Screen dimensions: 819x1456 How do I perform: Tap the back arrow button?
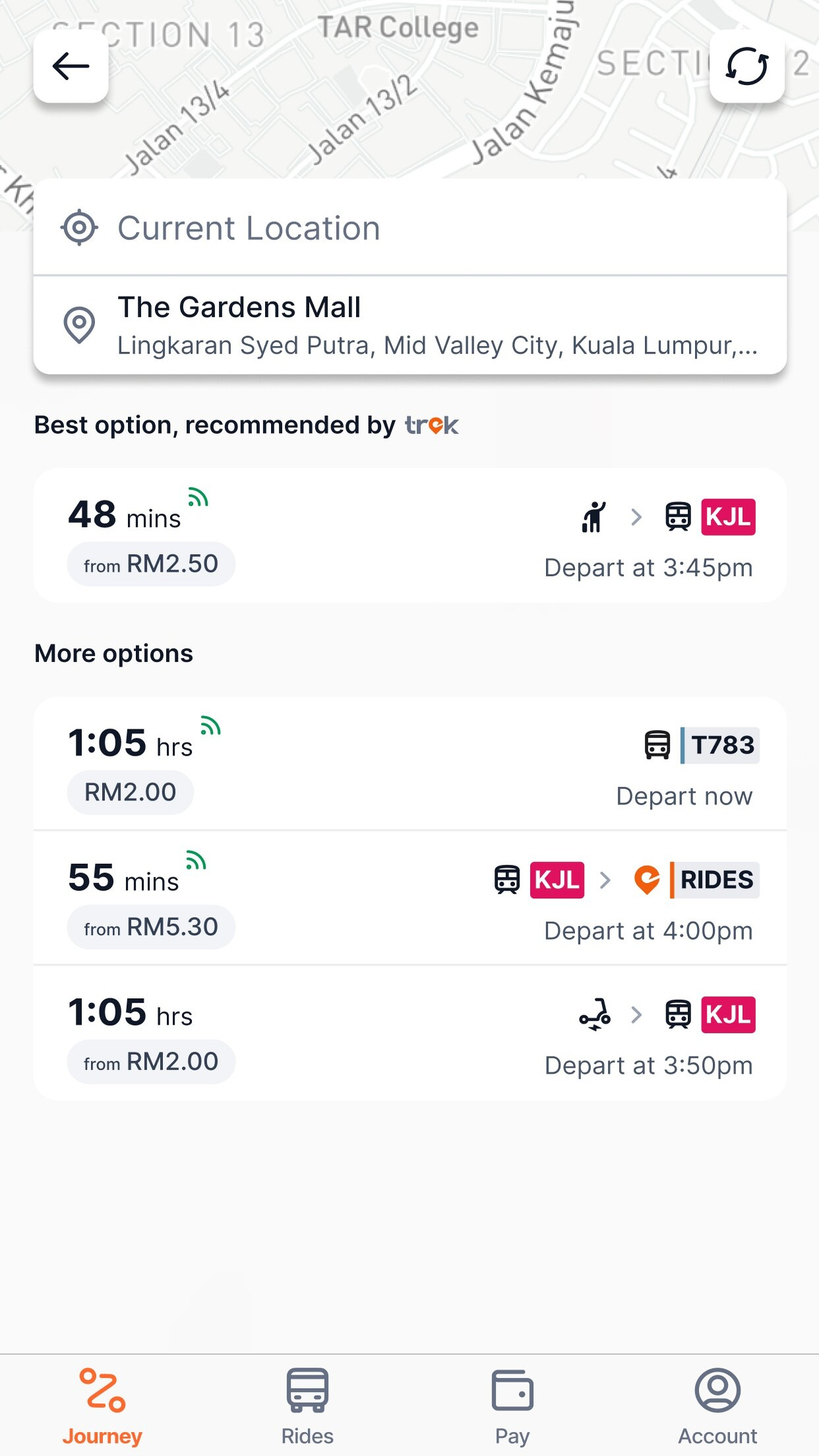pyautogui.click(x=71, y=66)
